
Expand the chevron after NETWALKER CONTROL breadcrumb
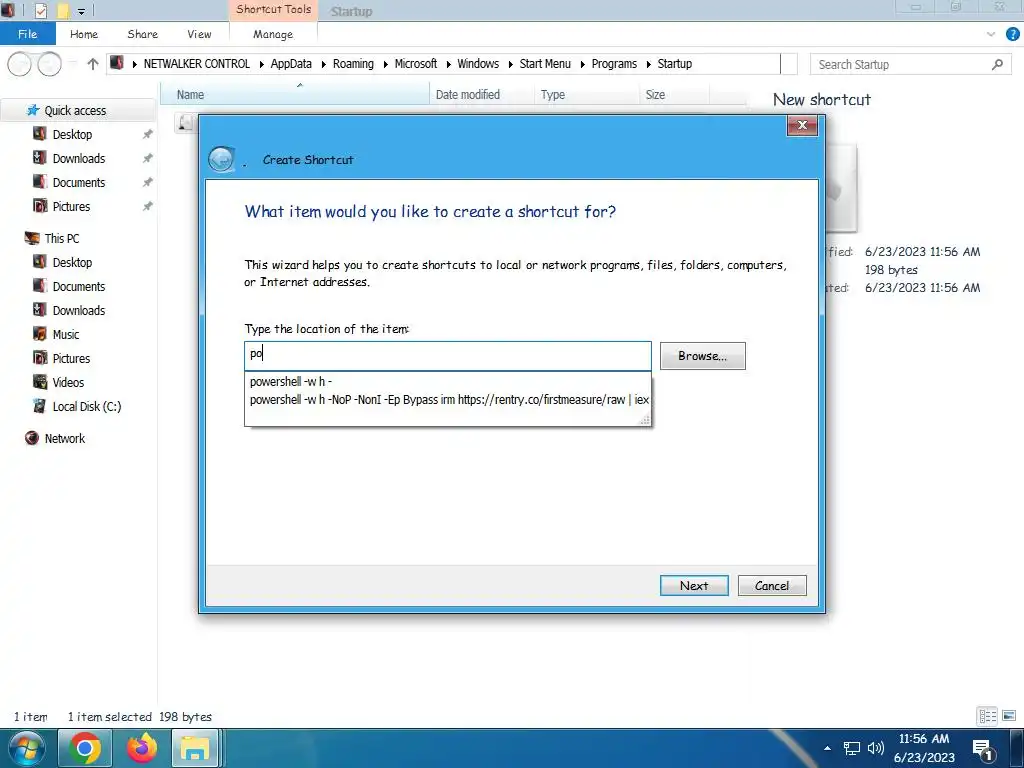(x=261, y=64)
